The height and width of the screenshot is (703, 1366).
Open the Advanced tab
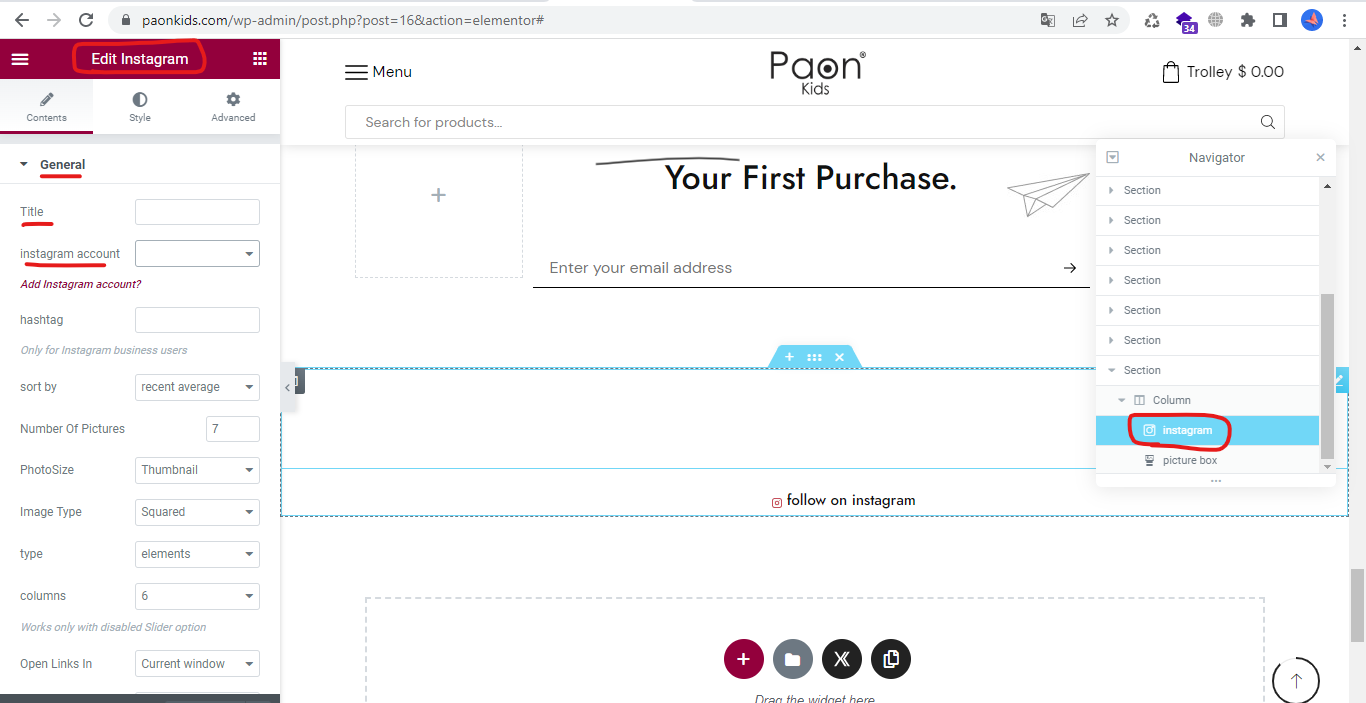[233, 107]
